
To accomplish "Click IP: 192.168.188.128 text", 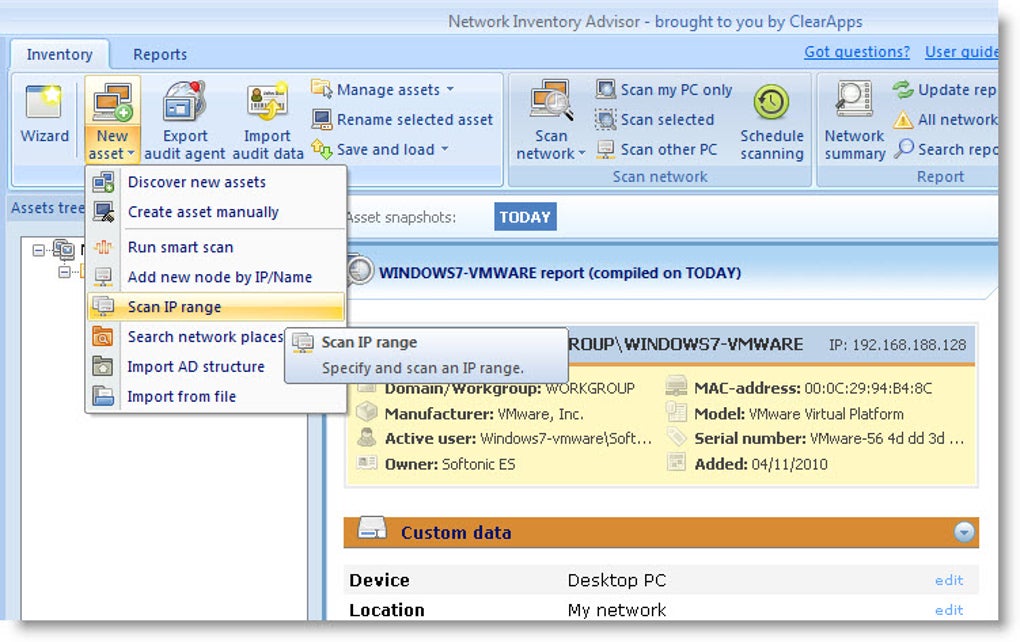I will [897, 345].
